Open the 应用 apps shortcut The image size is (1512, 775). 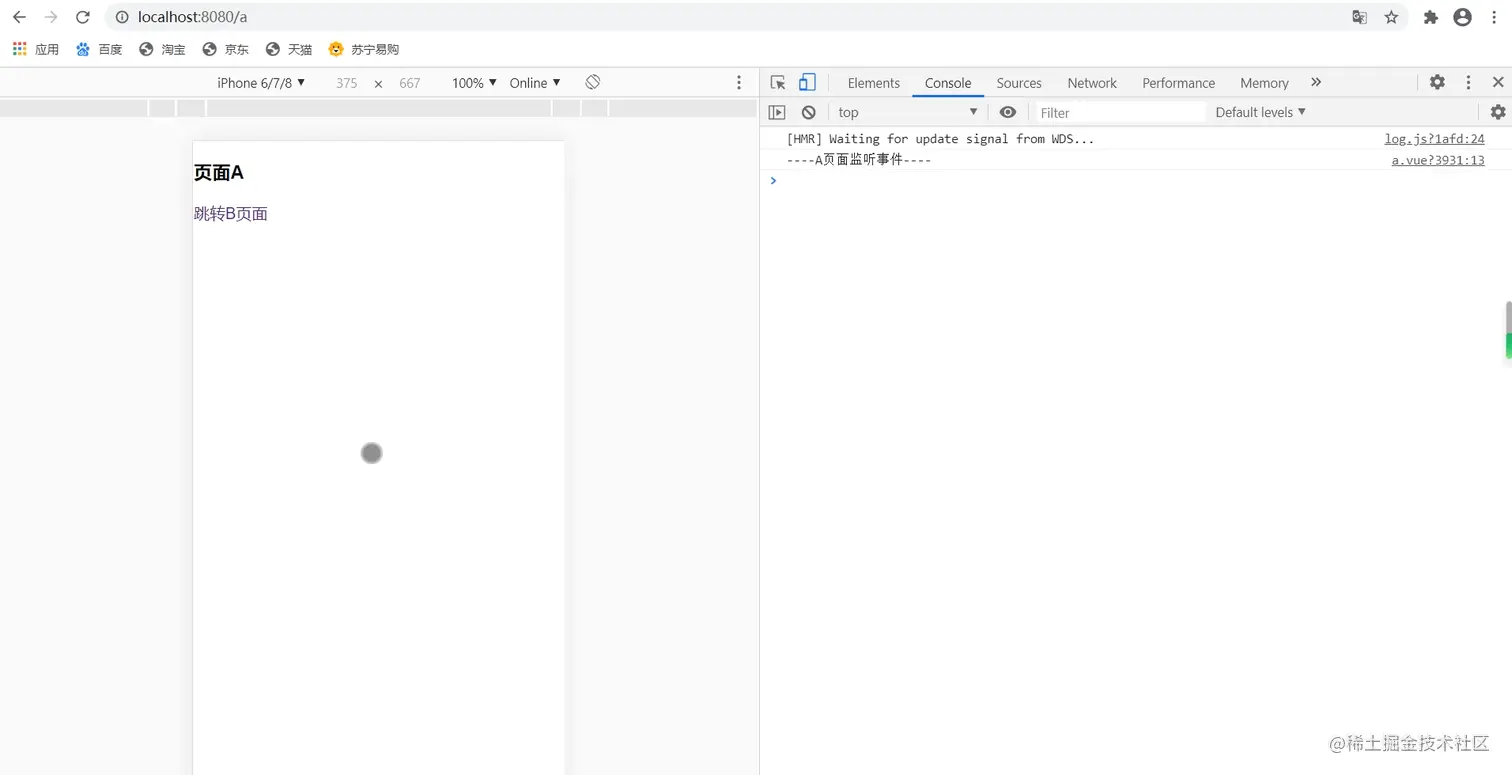pos(35,49)
